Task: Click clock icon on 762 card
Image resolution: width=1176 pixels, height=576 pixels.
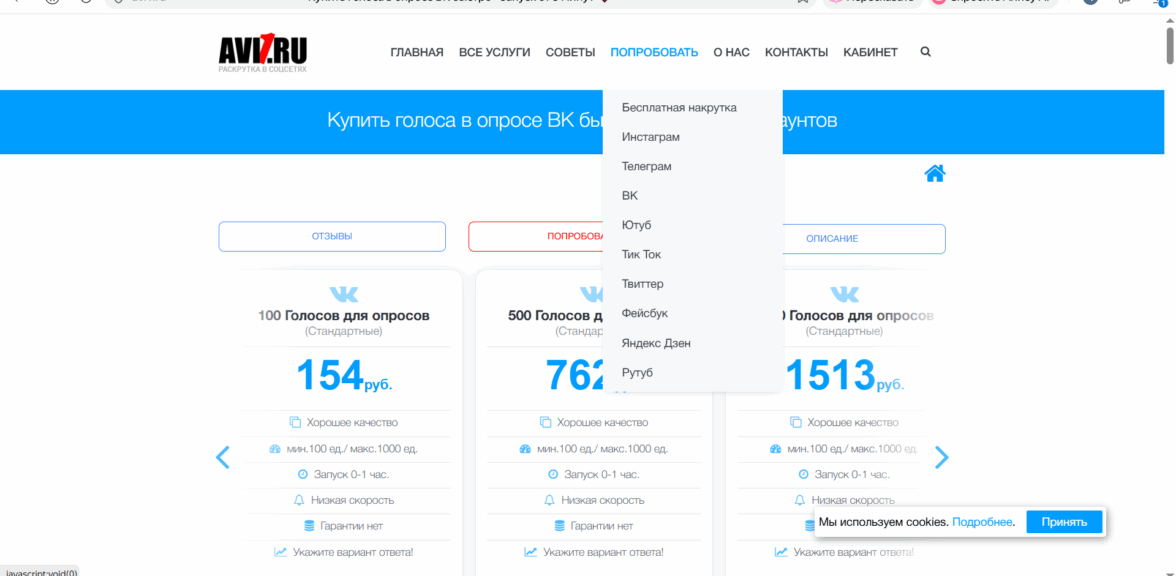Action: coord(554,475)
